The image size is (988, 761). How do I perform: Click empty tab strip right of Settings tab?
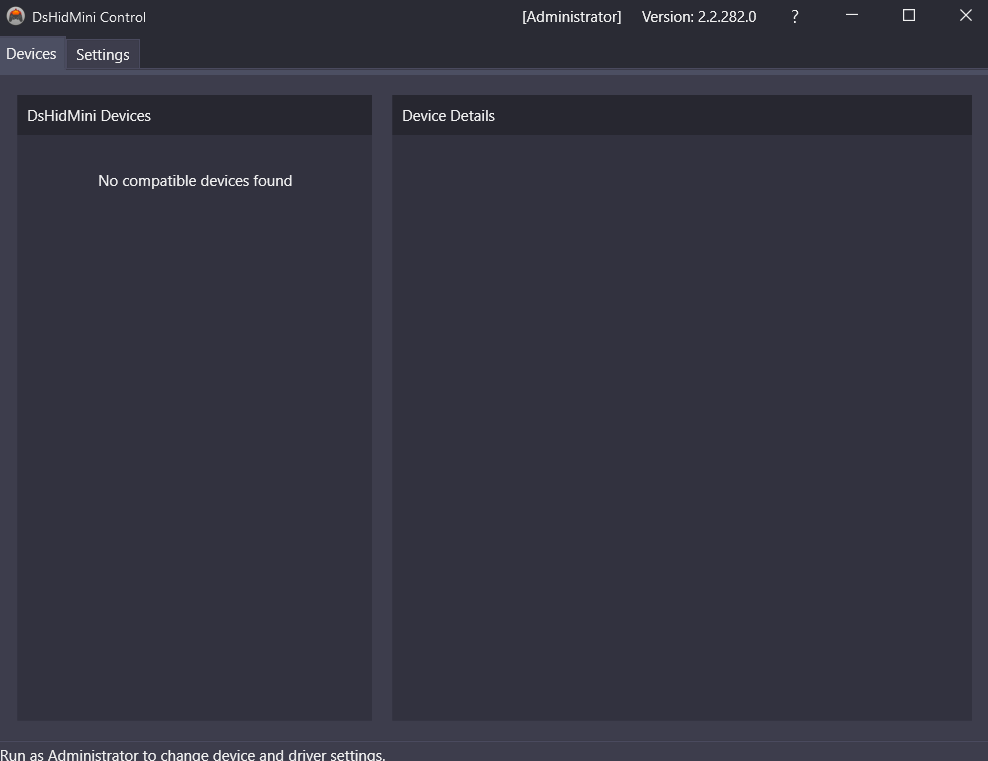coord(560,54)
